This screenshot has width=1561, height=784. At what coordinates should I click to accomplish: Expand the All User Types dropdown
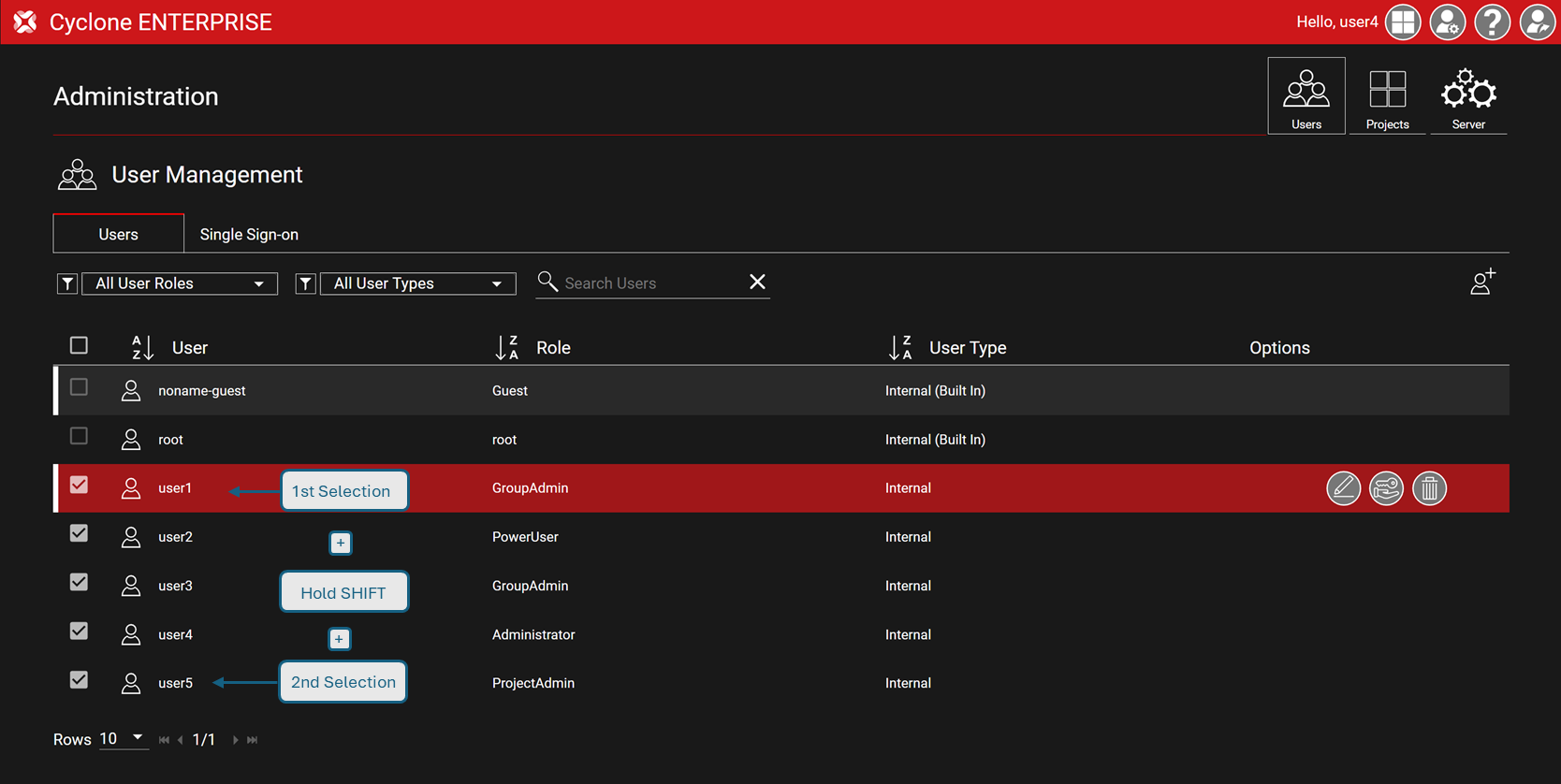417,283
